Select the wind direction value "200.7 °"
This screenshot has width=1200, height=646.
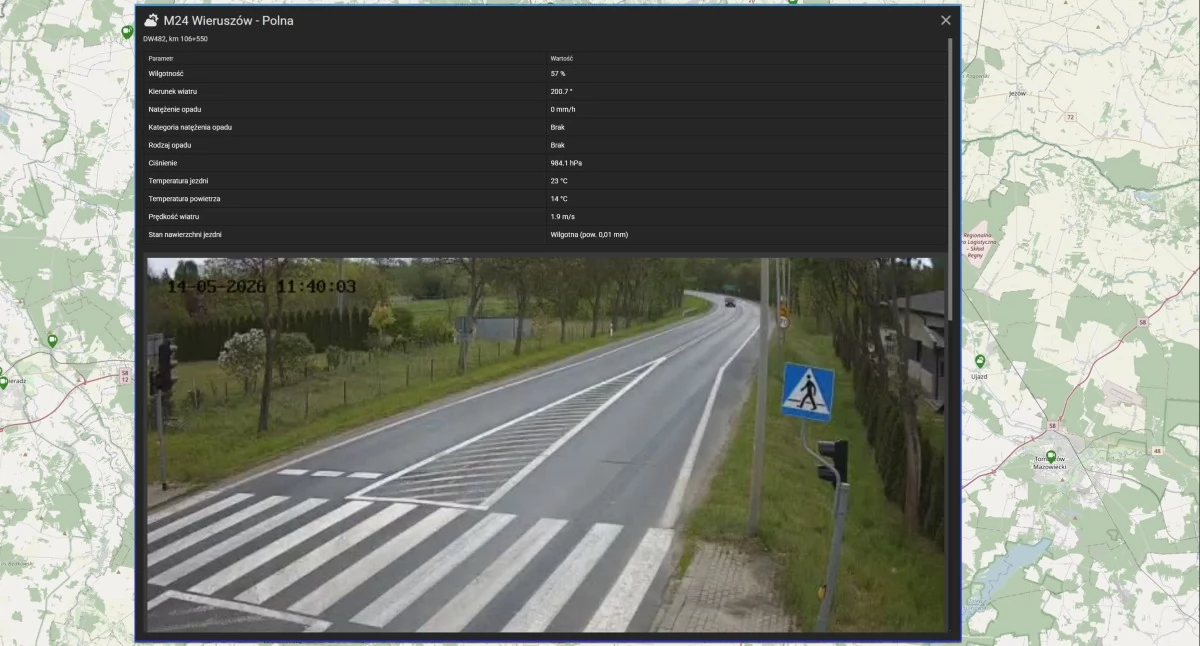coord(562,92)
